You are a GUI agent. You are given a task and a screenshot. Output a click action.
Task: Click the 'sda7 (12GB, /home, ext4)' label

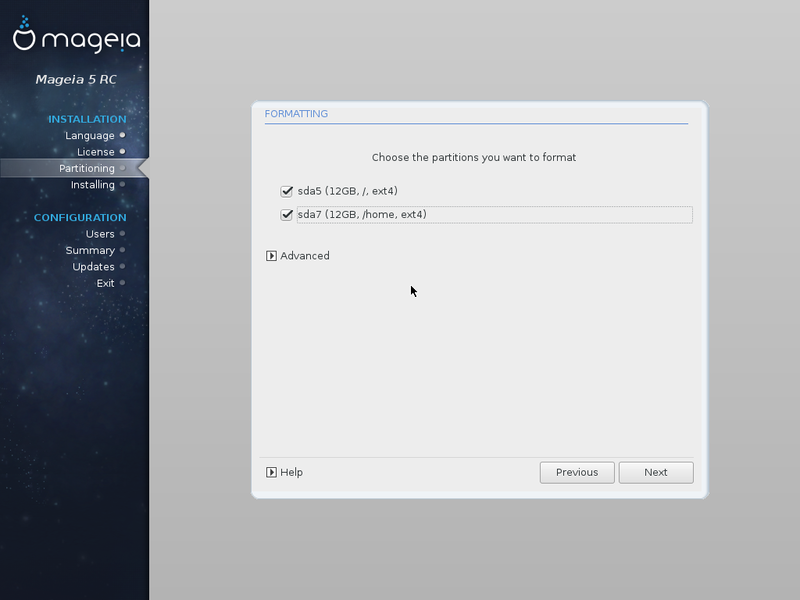coord(362,215)
